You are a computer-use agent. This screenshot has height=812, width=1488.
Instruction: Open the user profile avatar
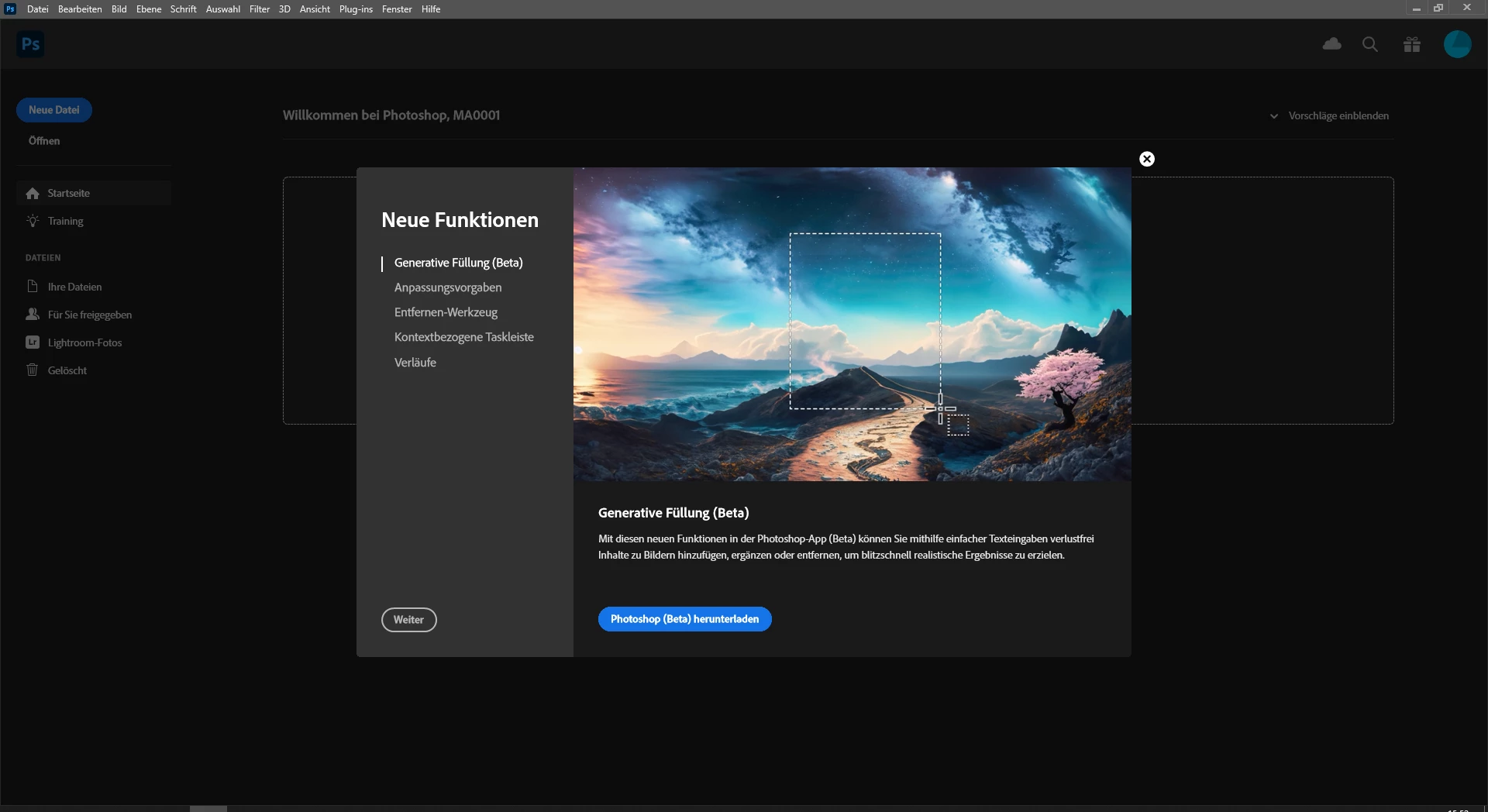[1457, 44]
